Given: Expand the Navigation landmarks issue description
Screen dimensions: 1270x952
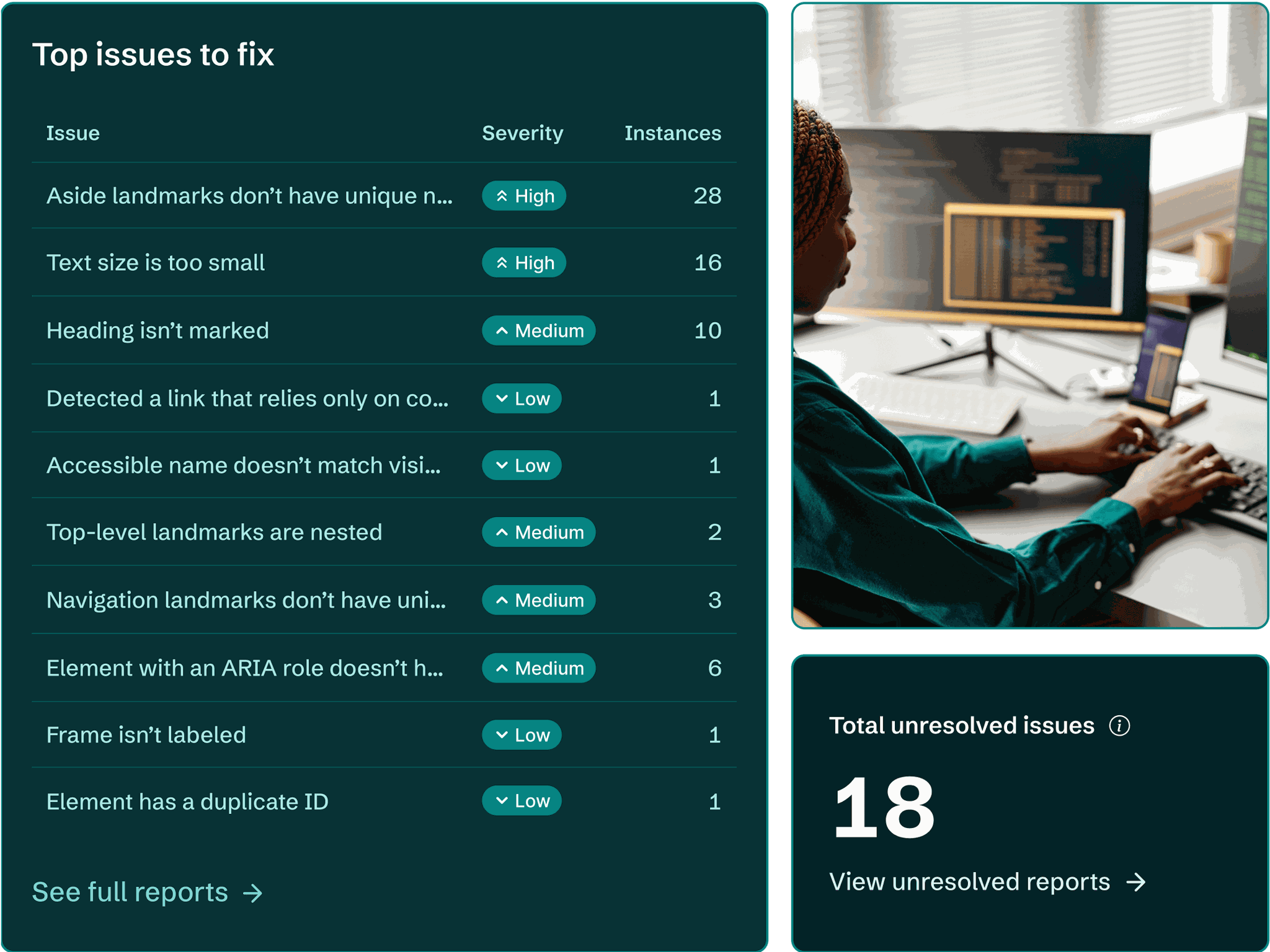Looking at the screenshot, I should [x=247, y=599].
